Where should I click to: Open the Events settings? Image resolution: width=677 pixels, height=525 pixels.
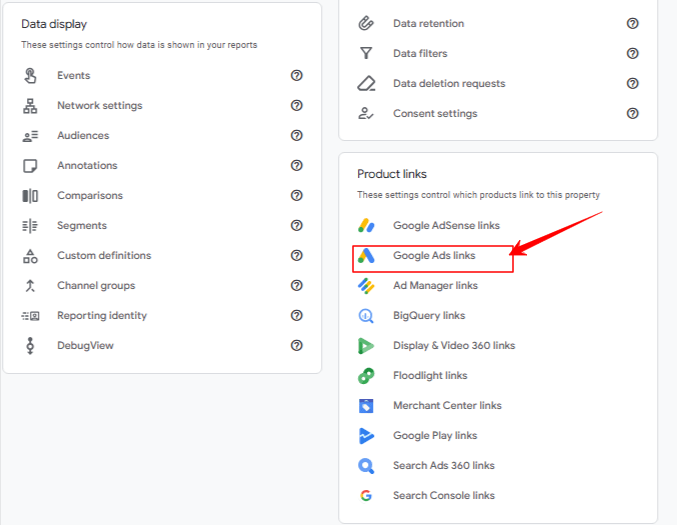pos(74,76)
